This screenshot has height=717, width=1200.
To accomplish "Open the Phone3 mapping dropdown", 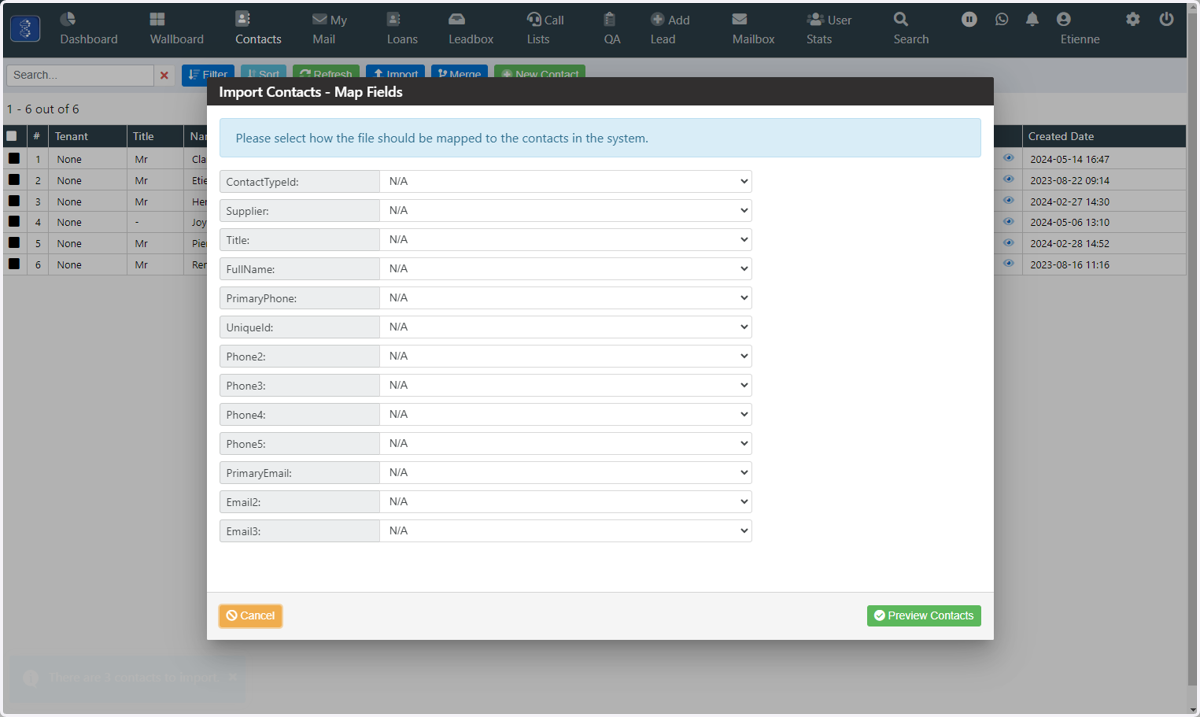I will pyautogui.click(x=565, y=384).
